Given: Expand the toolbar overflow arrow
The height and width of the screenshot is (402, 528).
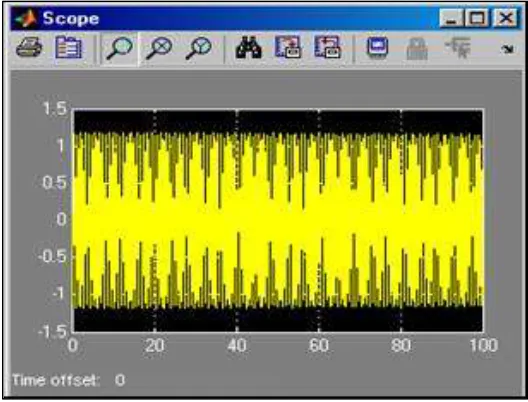Looking at the screenshot, I should point(507,49).
